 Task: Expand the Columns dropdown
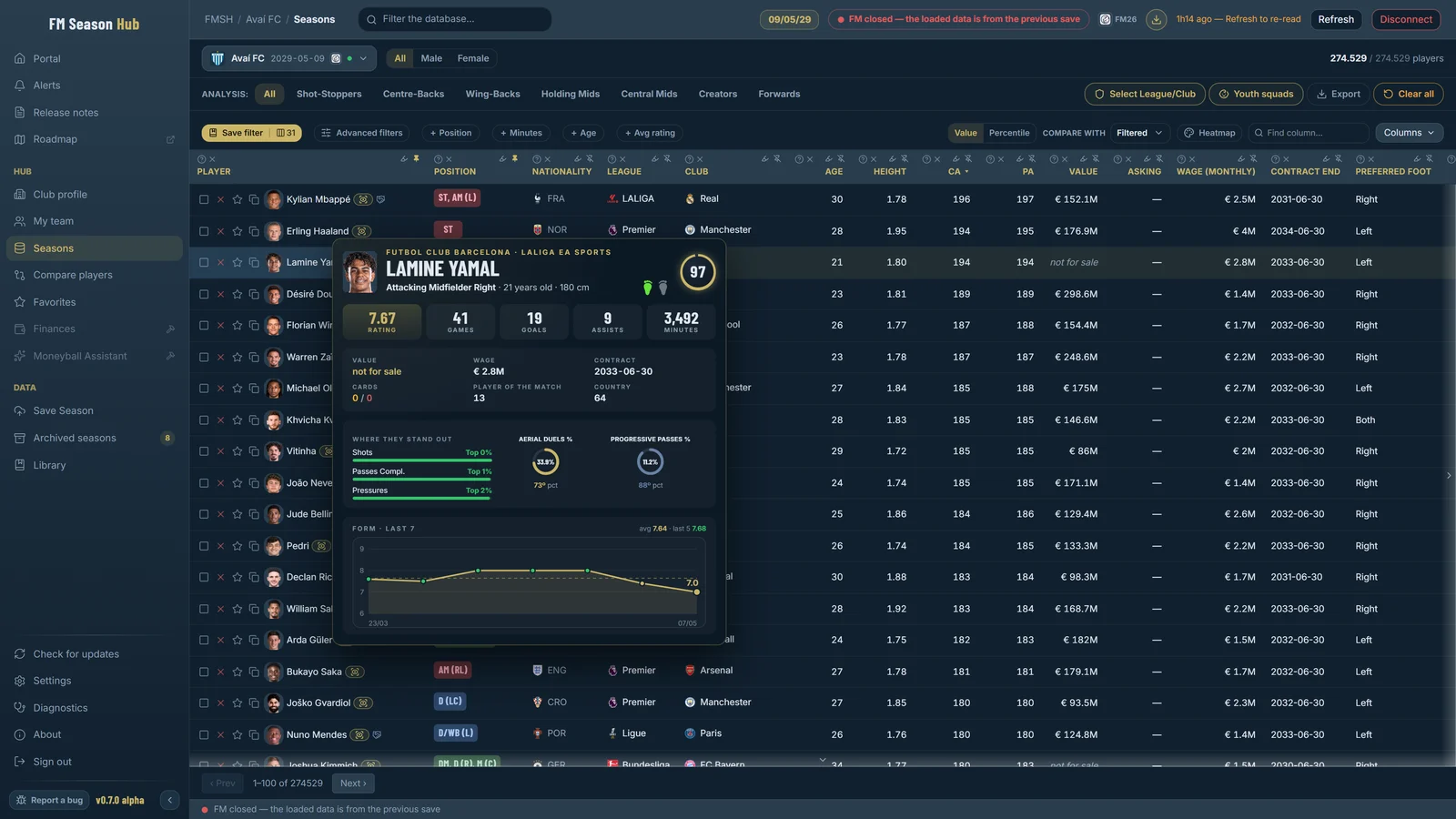pyautogui.click(x=1409, y=133)
